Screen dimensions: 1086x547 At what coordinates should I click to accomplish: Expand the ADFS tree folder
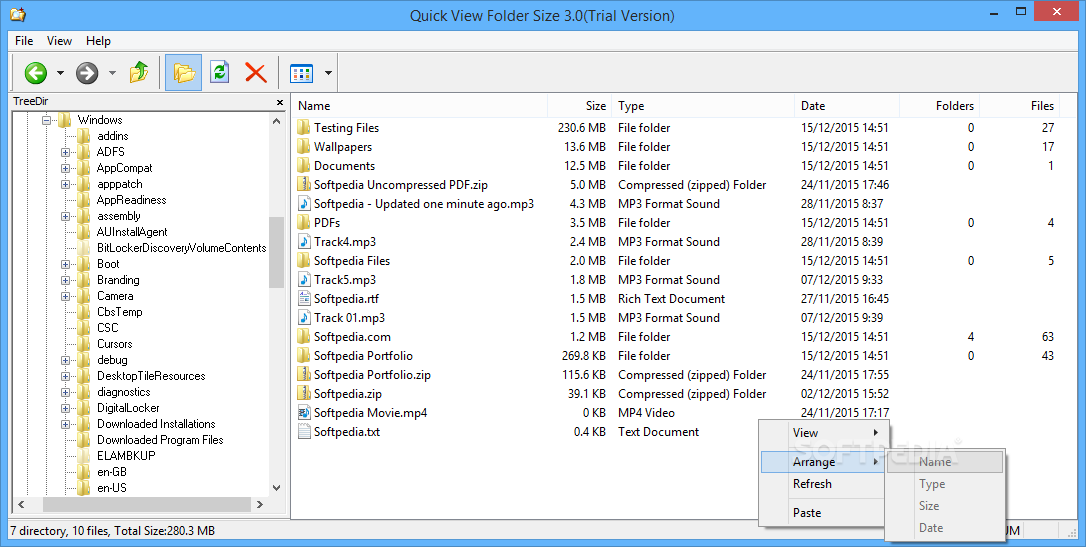pyautogui.click(x=66, y=152)
